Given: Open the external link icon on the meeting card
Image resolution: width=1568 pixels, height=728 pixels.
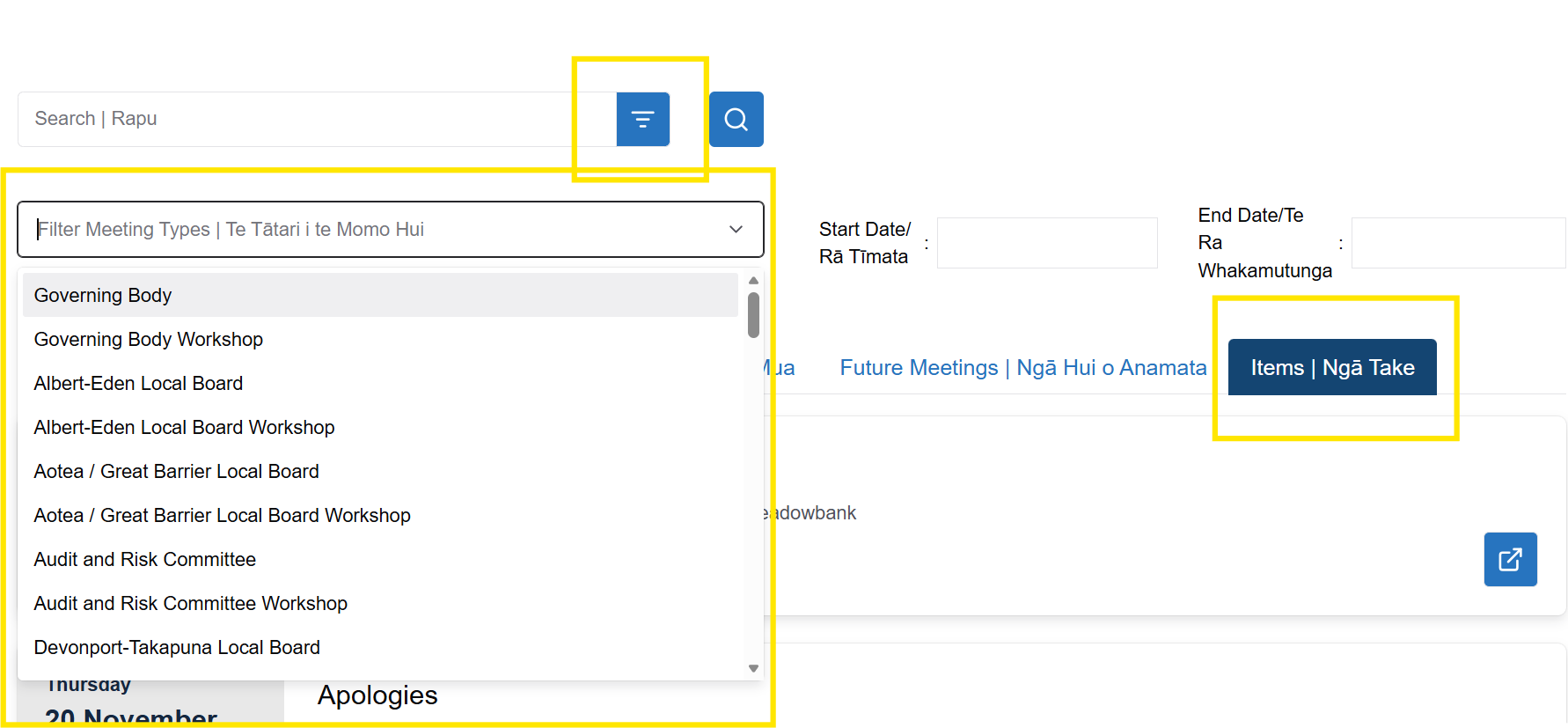Looking at the screenshot, I should click(x=1510, y=559).
